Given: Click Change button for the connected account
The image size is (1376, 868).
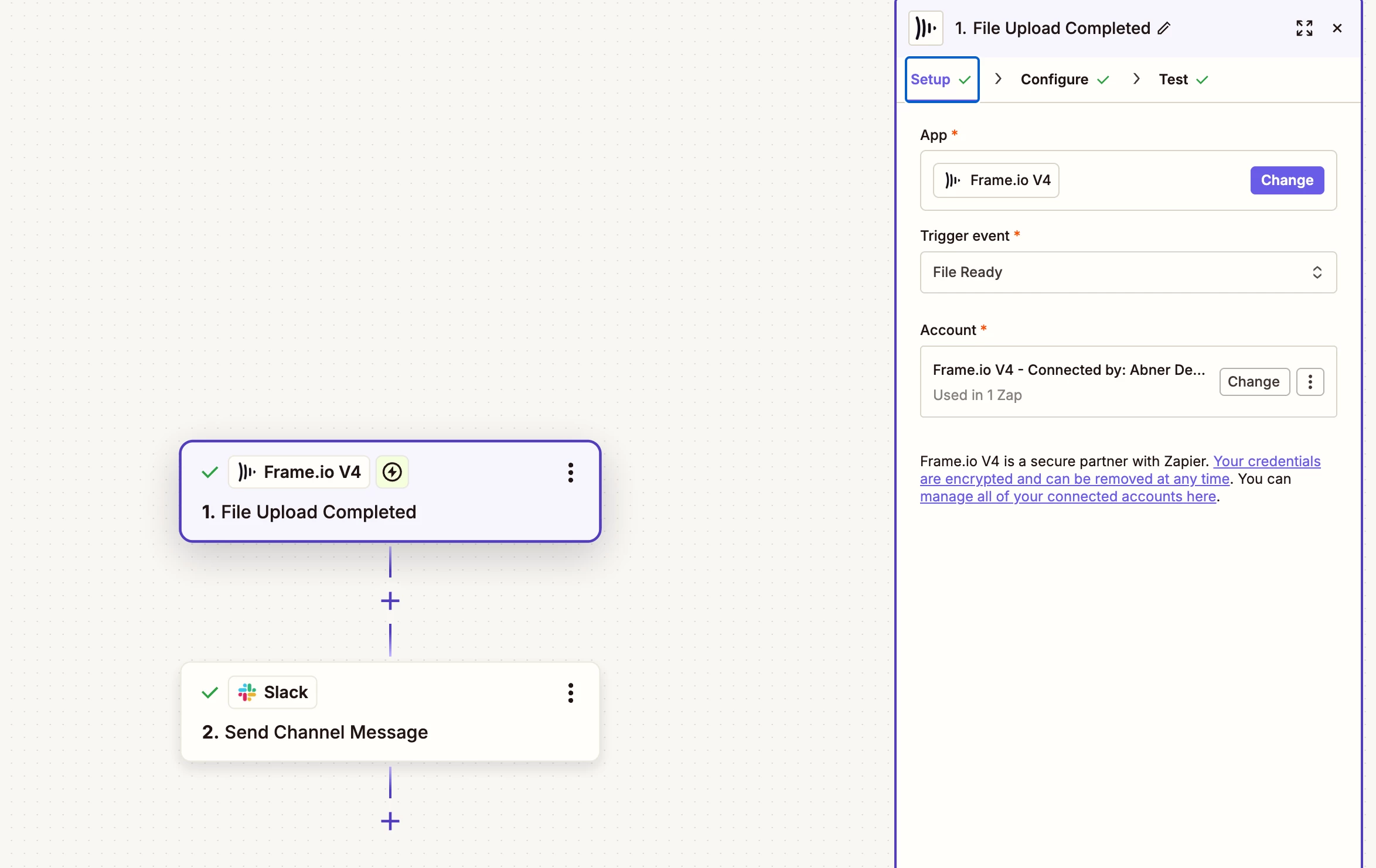Looking at the screenshot, I should tap(1254, 382).
